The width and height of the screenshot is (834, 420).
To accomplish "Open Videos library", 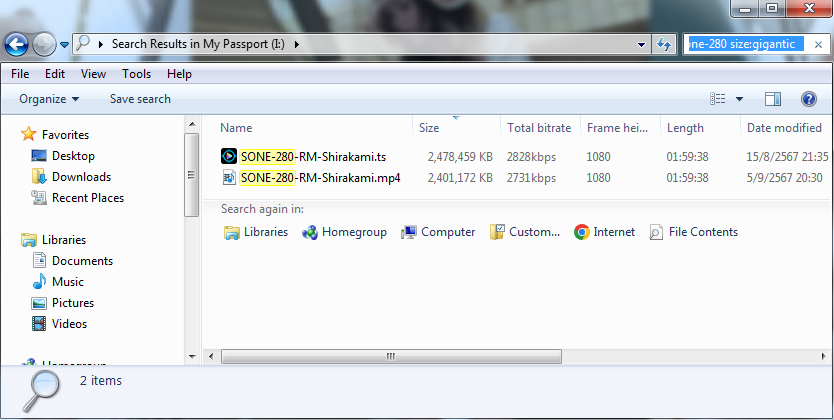I will [69, 324].
